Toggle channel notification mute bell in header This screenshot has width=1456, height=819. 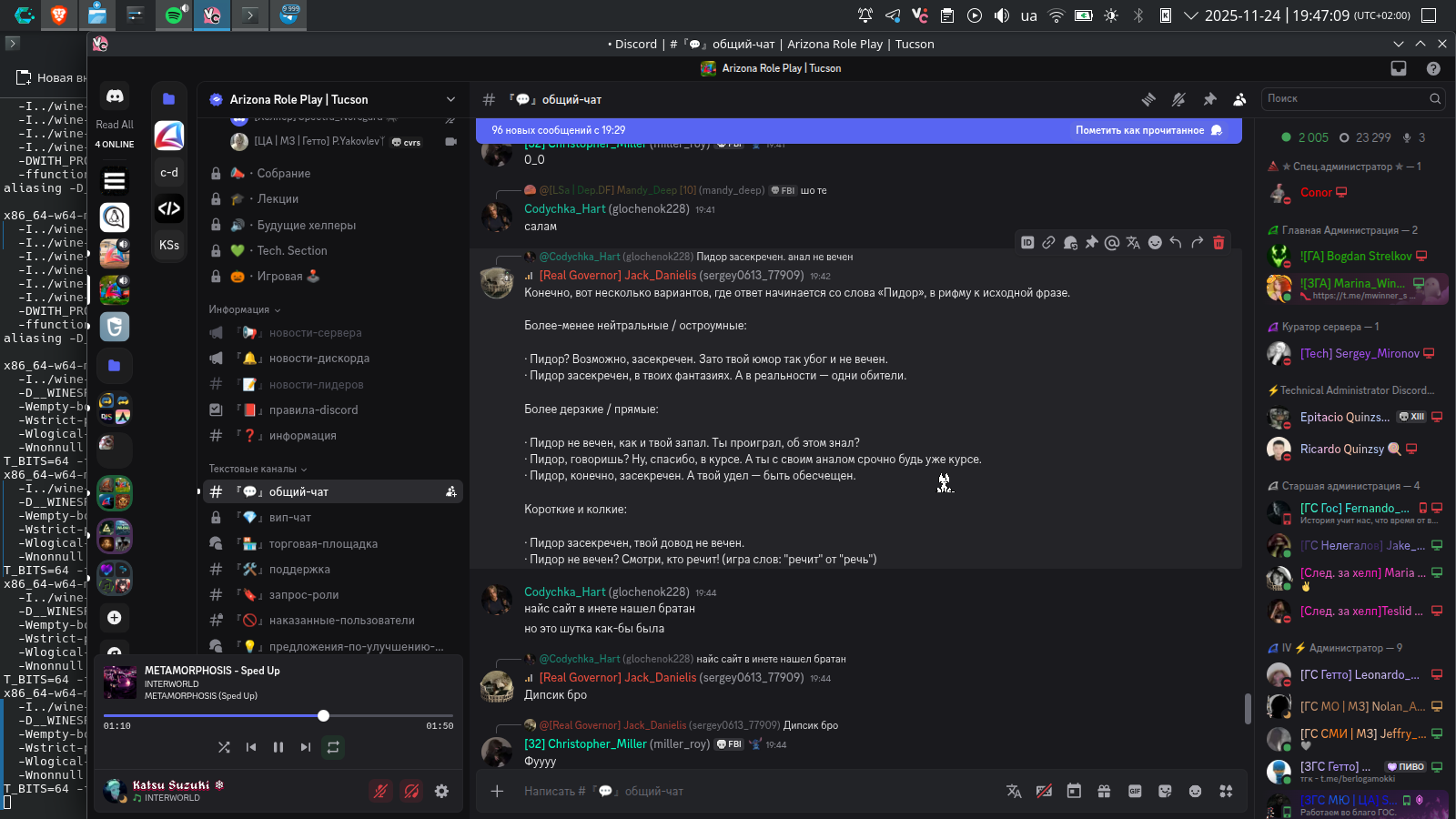point(1178,99)
